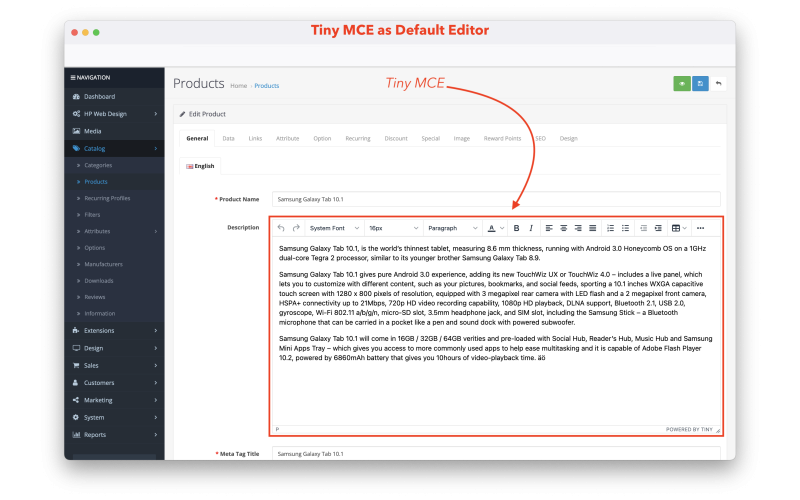
Task: Expand the Sales menu
Action: pos(114,365)
